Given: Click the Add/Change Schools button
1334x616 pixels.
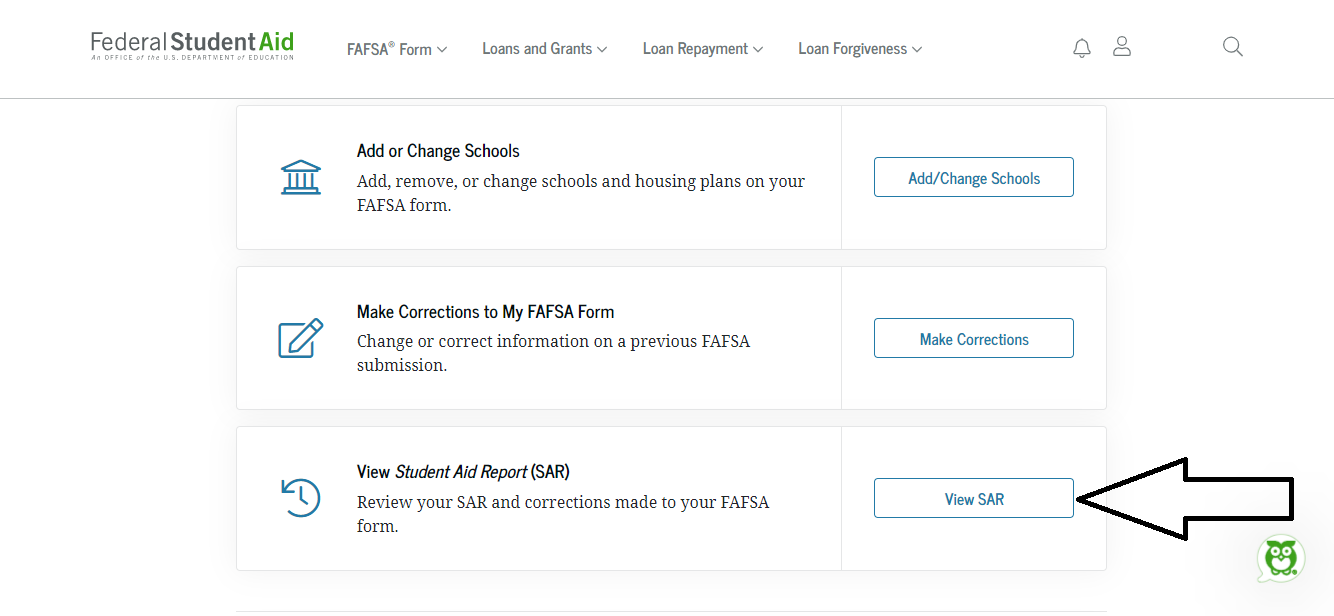Looking at the screenshot, I should 973,178.
